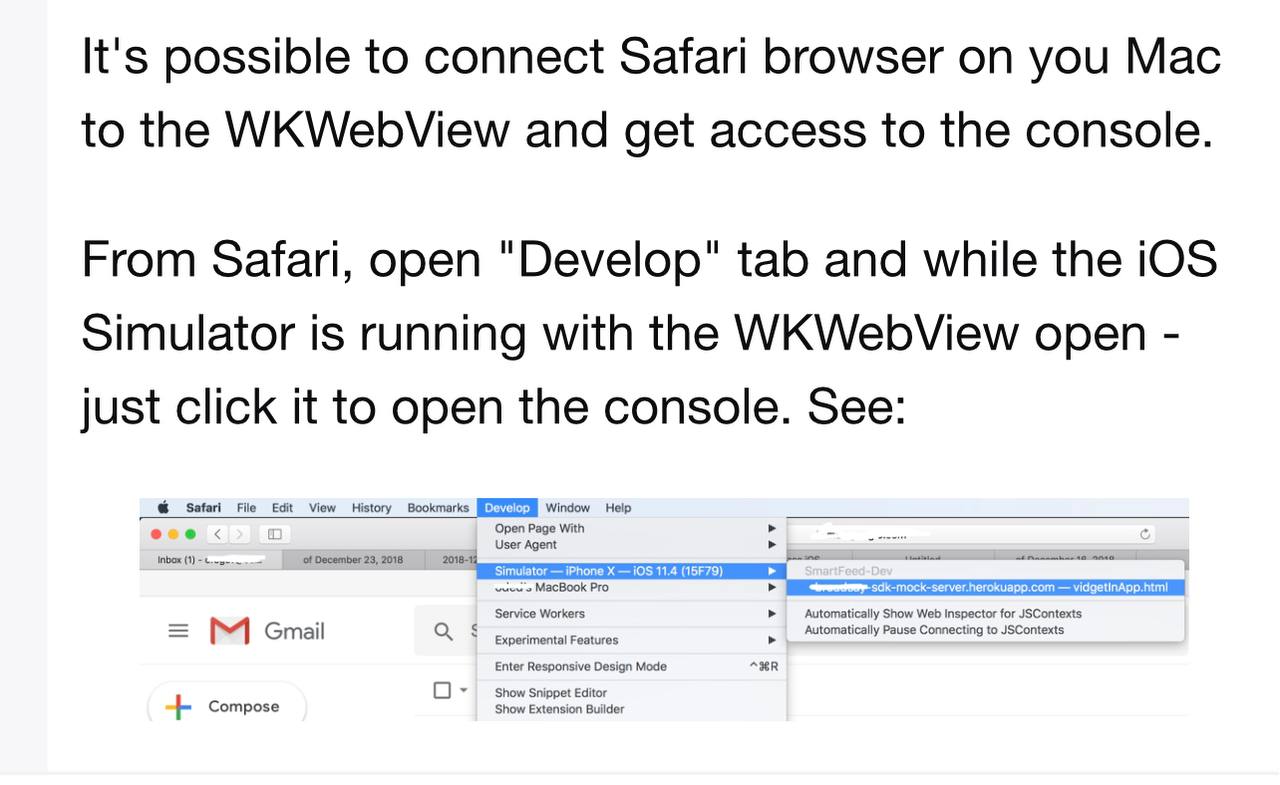This screenshot has width=1280, height=785.
Task: Switch to the 'of December 23, 2018' tab
Action: 353,559
